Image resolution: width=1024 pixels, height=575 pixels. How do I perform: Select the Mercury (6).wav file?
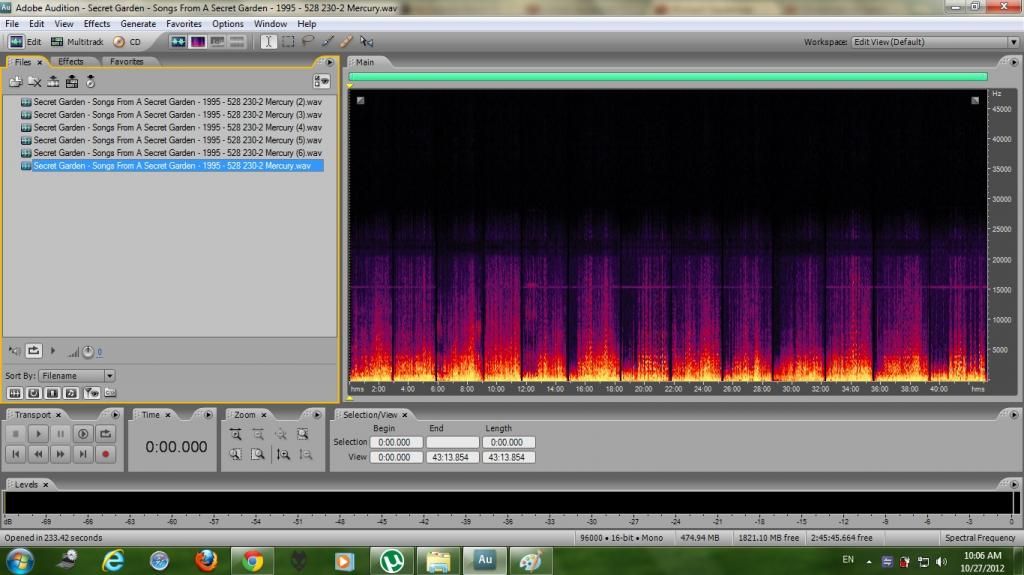pos(171,153)
